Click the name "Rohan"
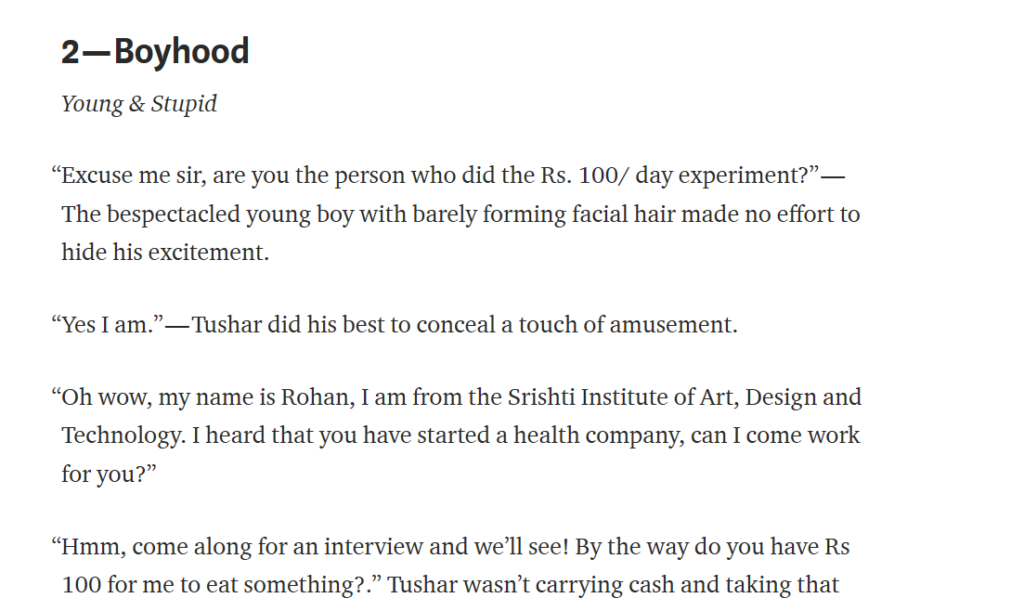Image resolution: width=1024 pixels, height=611 pixels. (x=313, y=398)
